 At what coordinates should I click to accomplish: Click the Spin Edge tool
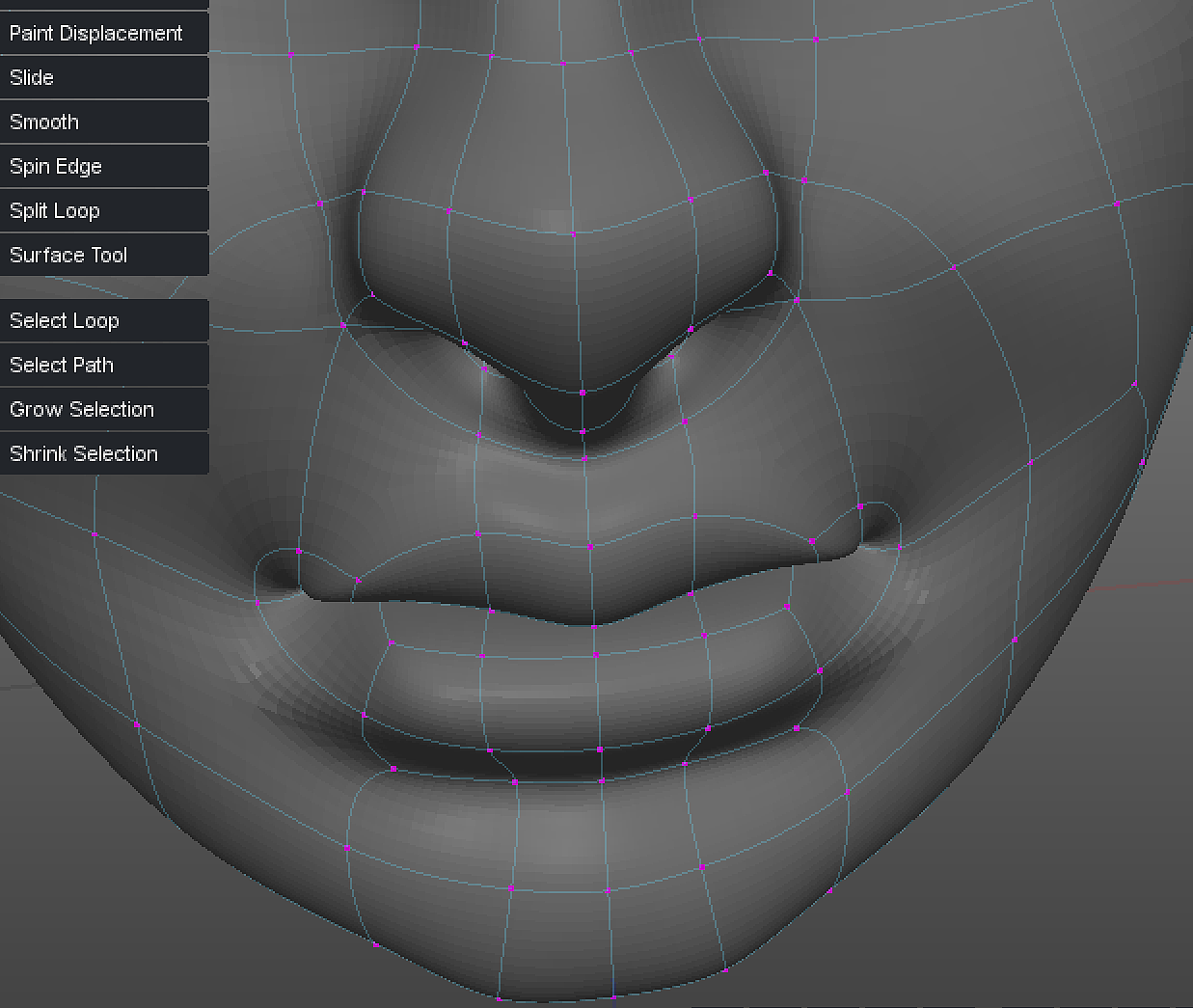point(104,166)
